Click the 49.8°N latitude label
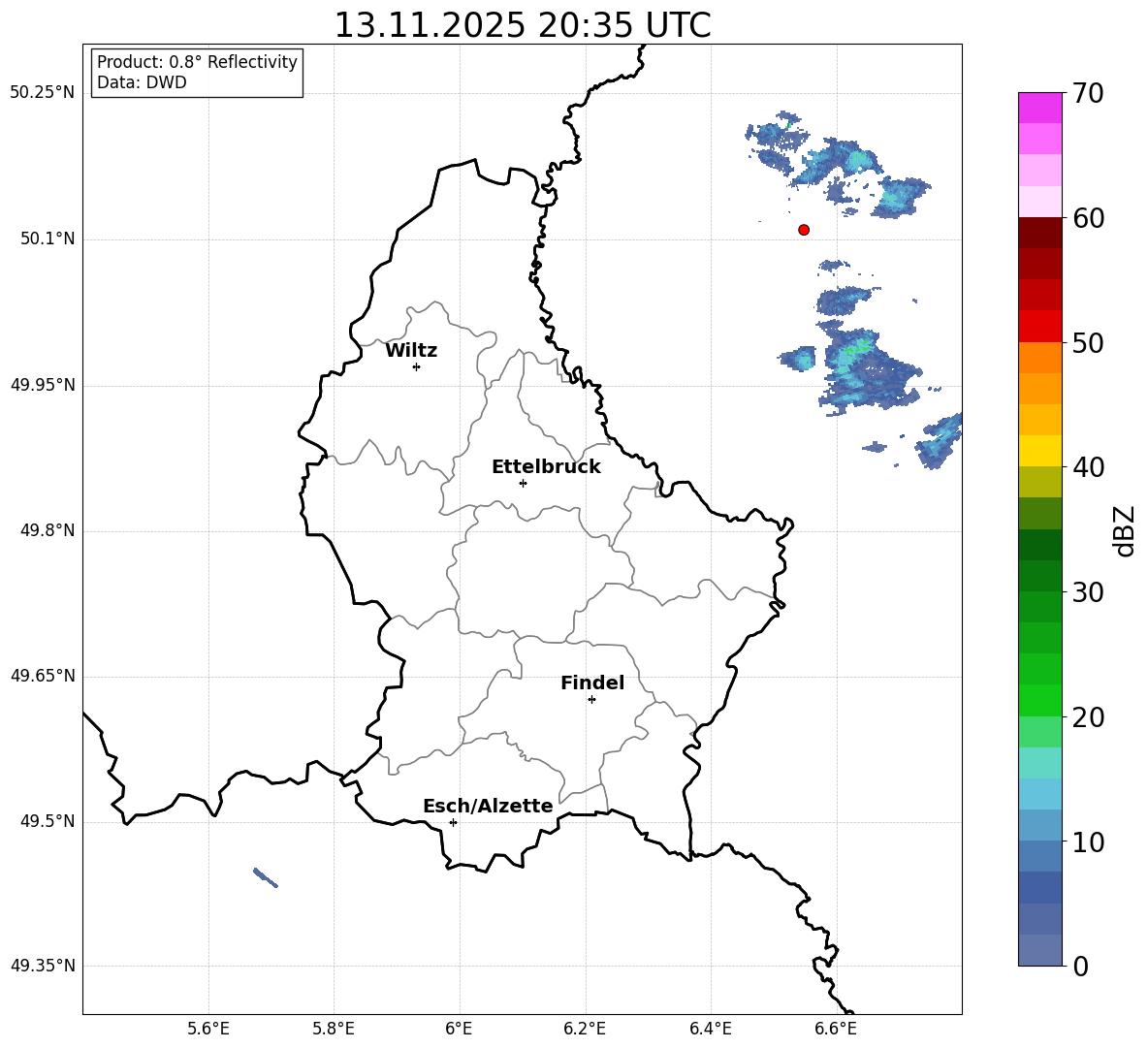Image resolution: width=1148 pixels, height=1048 pixels. [x=48, y=530]
